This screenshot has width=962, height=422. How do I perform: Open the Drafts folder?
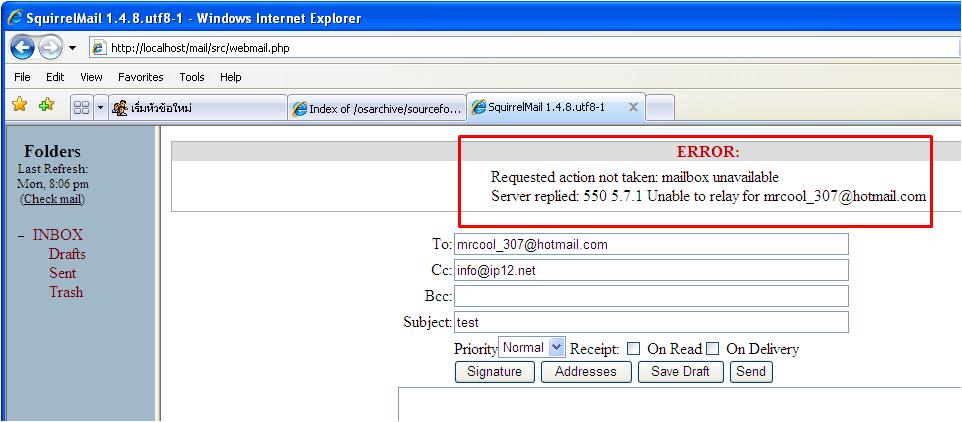point(67,254)
